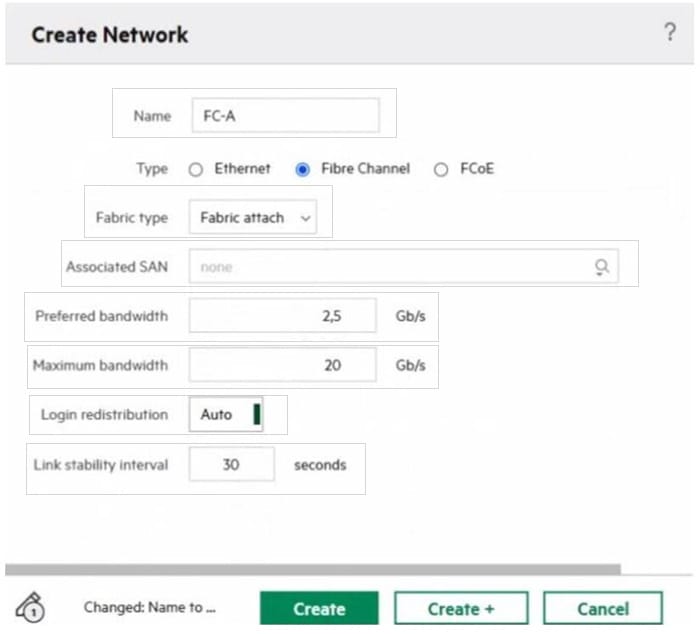700x634 pixels.
Task: Click the Create + button
Action: pos(461,608)
